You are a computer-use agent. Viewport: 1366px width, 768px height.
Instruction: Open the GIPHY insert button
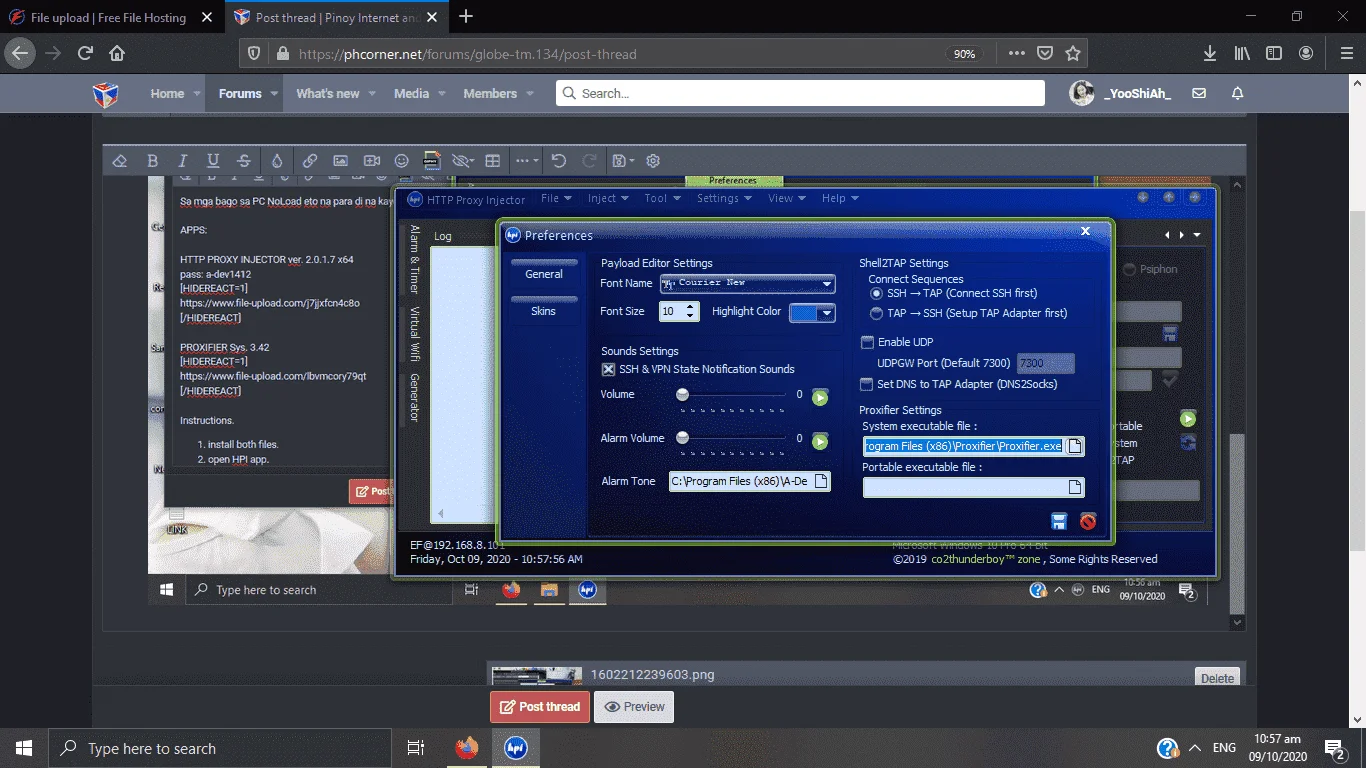pos(432,161)
